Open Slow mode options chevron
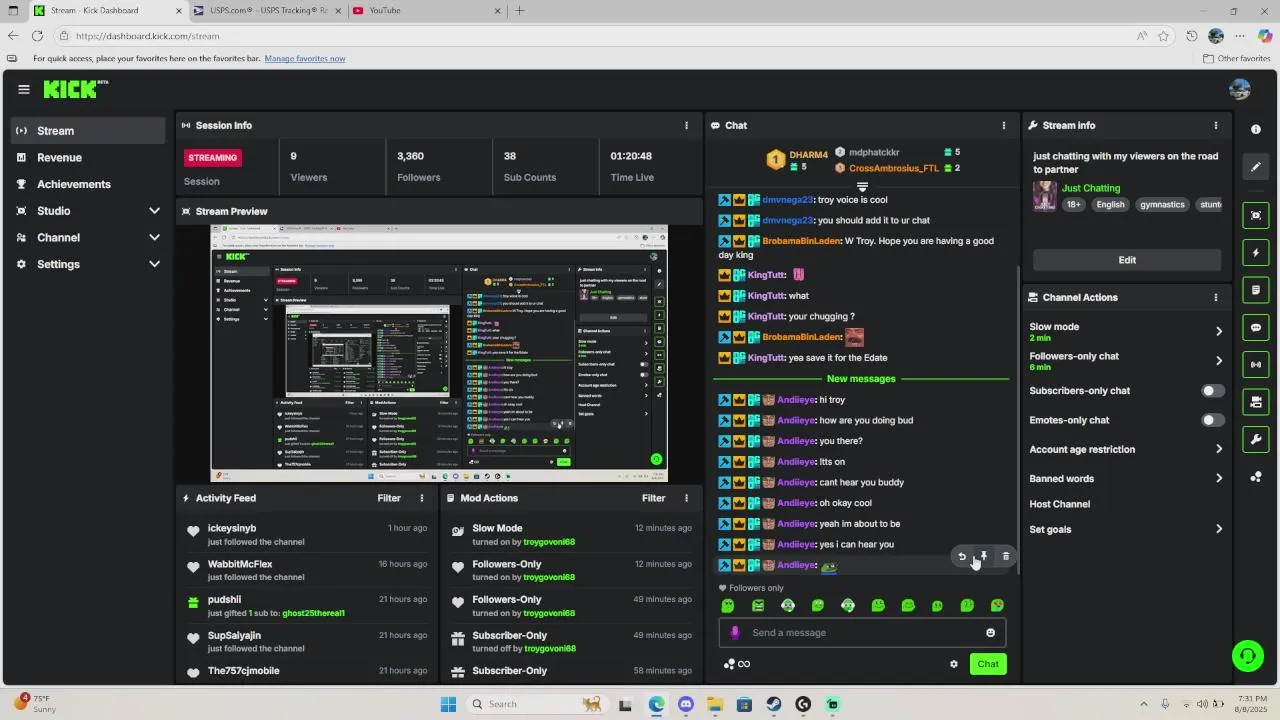 click(1218, 331)
